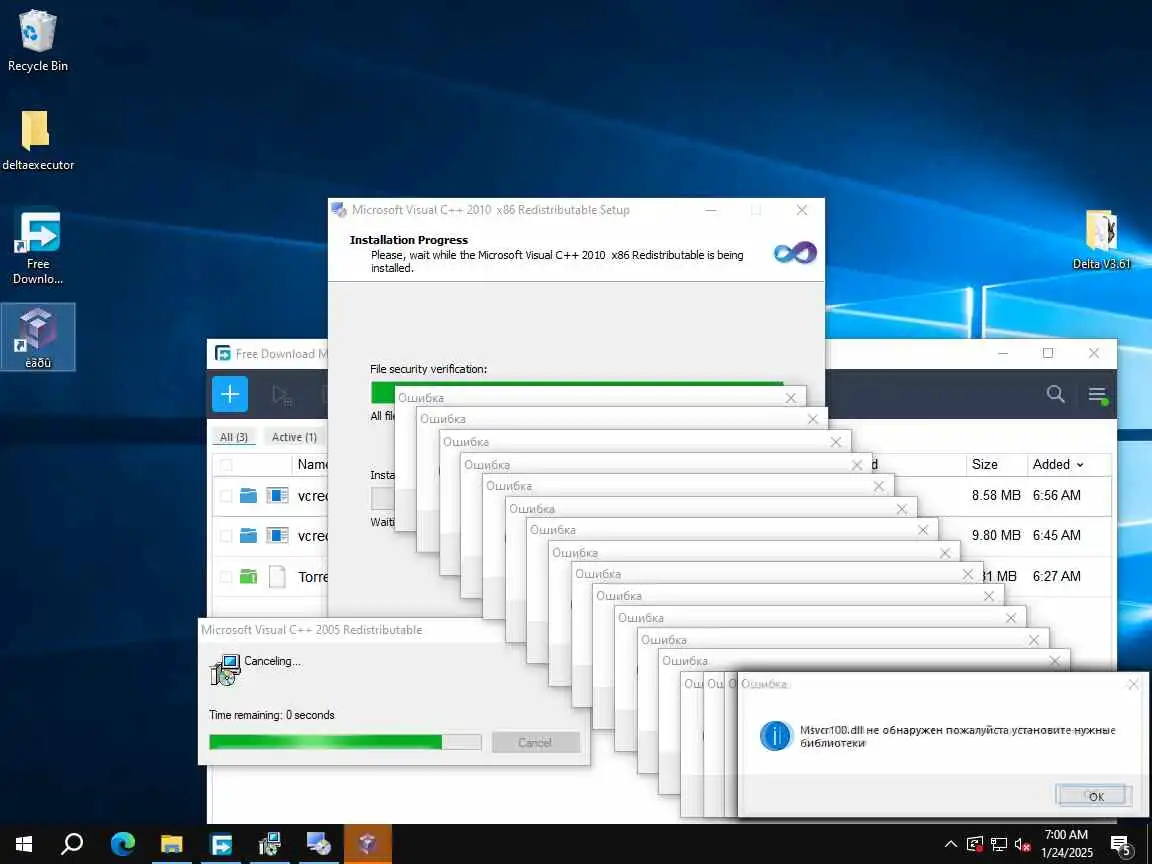Click the Name column header

312,464
